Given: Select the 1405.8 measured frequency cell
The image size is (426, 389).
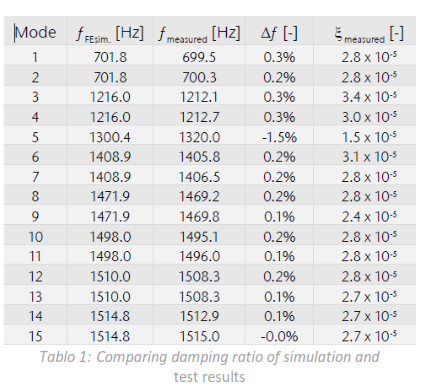Looking at the screenshot, I should tap(199, 157).
